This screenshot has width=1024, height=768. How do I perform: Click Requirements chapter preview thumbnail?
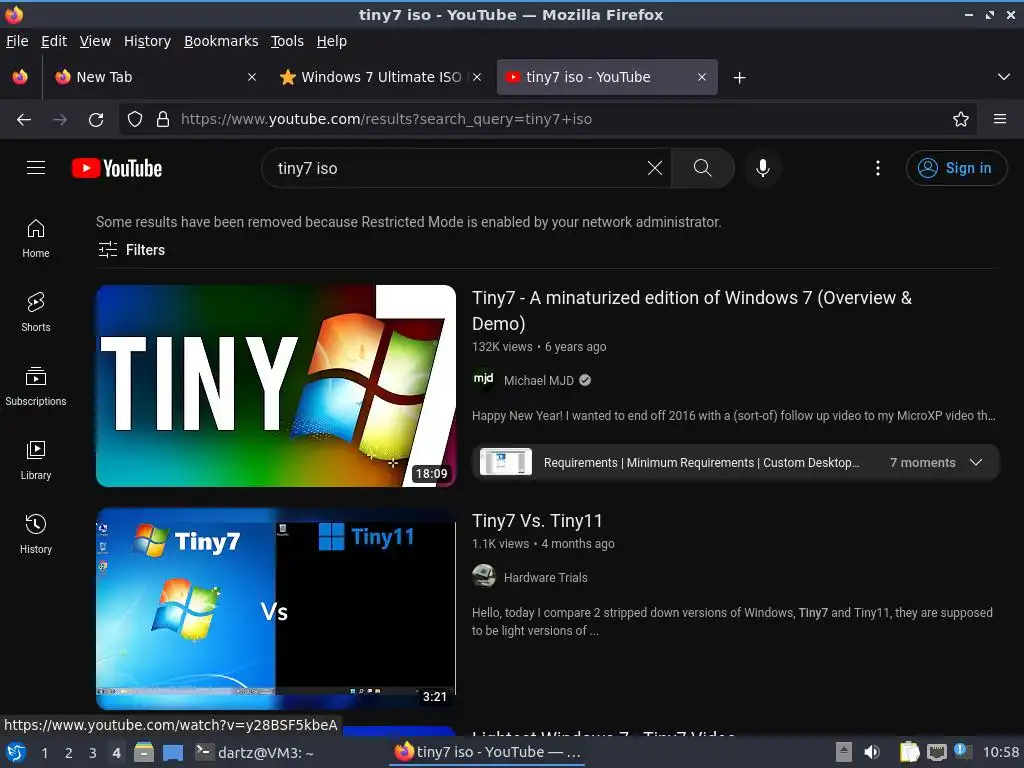[x=505, y=462]
